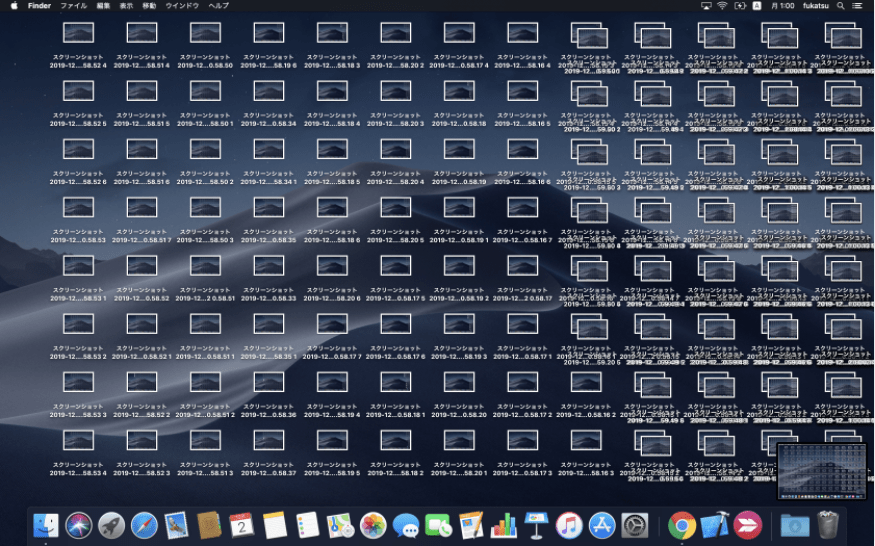Open Launchpad rocket icon

[x=111, y=525]
